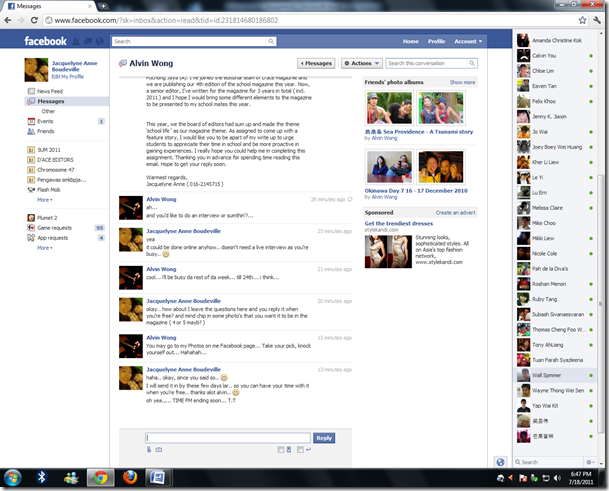Click the Reply button
This screenshot has width=609, height=491.
coord(324,438)
